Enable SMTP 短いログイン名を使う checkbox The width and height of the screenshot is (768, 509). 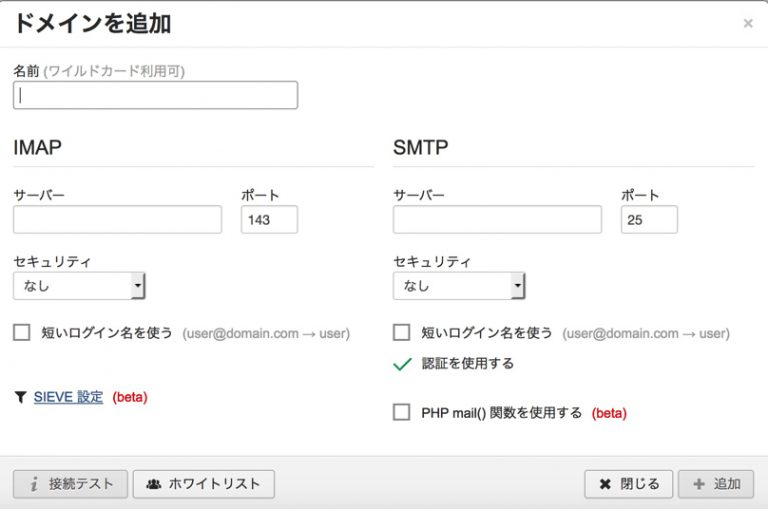[x=402, y=333]
